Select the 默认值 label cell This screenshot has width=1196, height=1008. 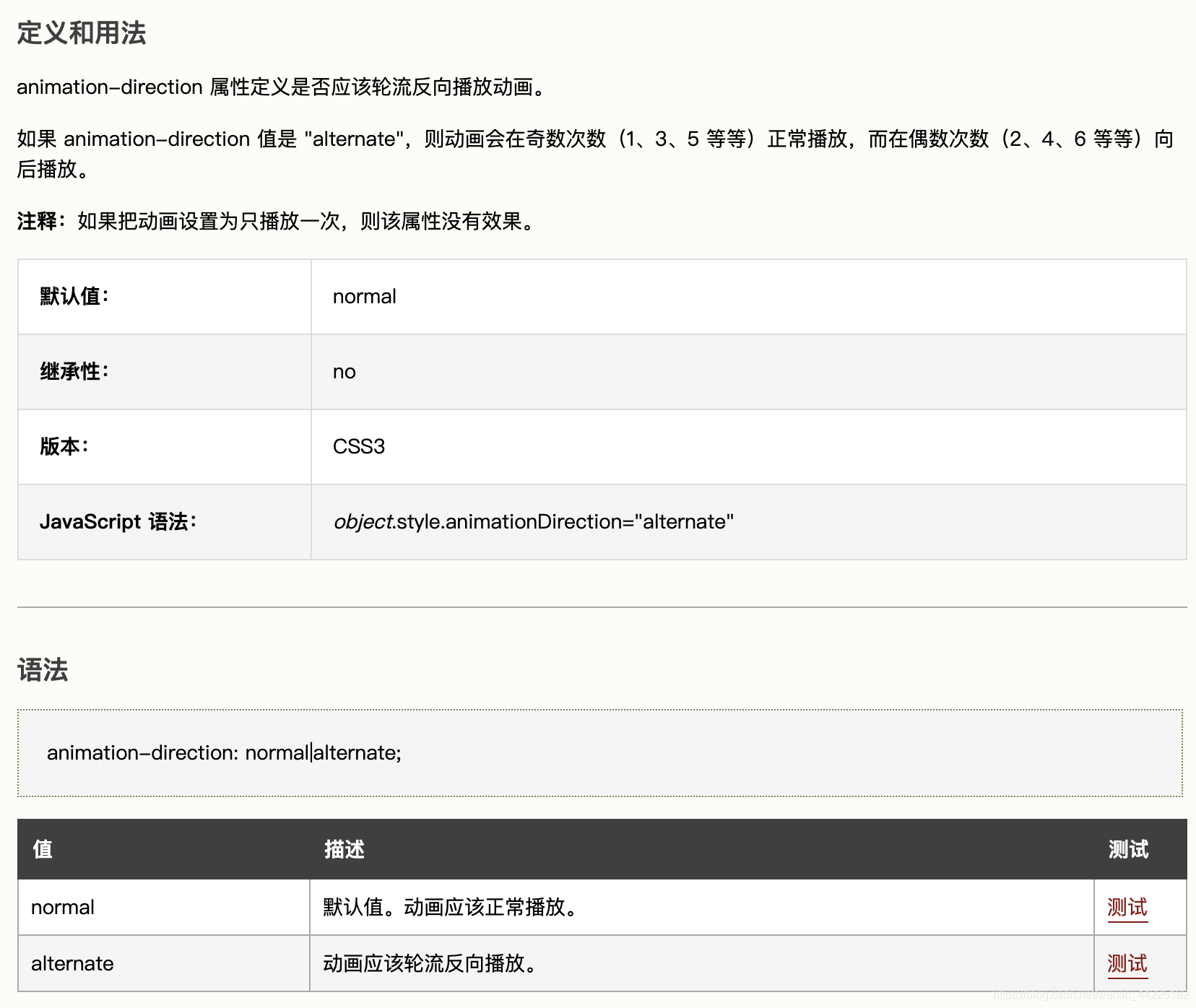pos(165,297)
